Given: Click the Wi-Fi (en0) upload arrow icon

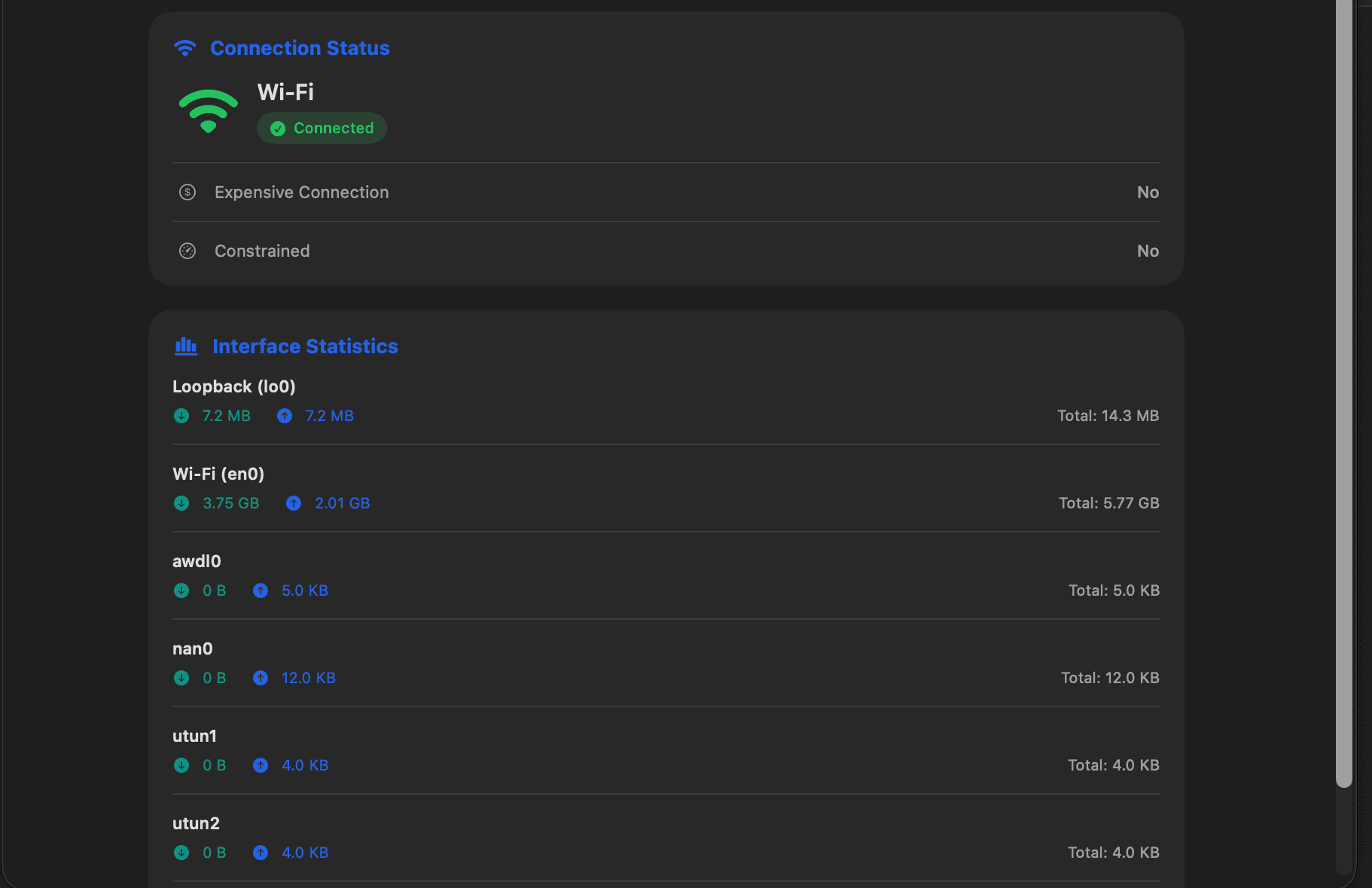Looking at the screenshot, I should 294,503.
